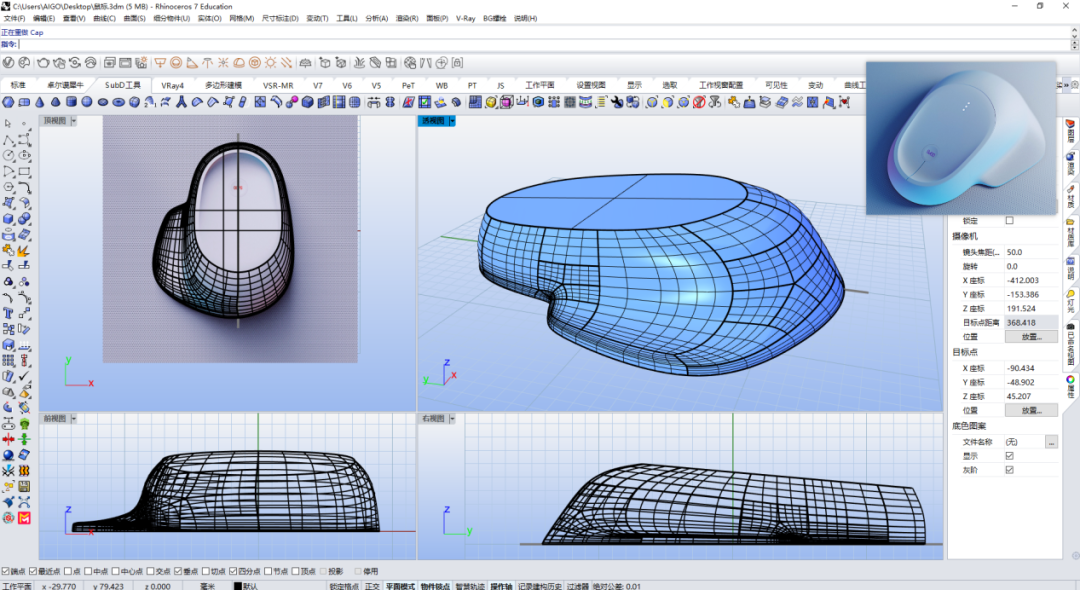
Task: Switch to the VRay4 toolbar tab
Action: 172,85
